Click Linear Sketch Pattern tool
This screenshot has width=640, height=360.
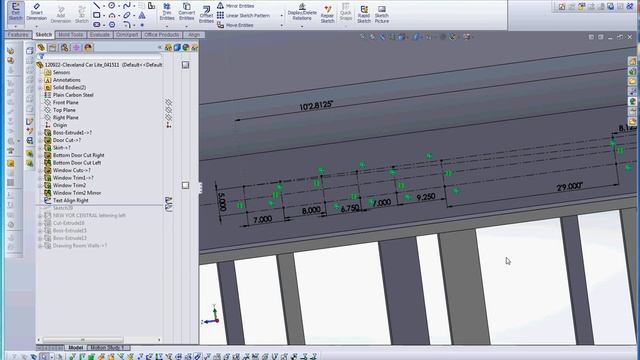pyautogui.click(x=243, y=16)
